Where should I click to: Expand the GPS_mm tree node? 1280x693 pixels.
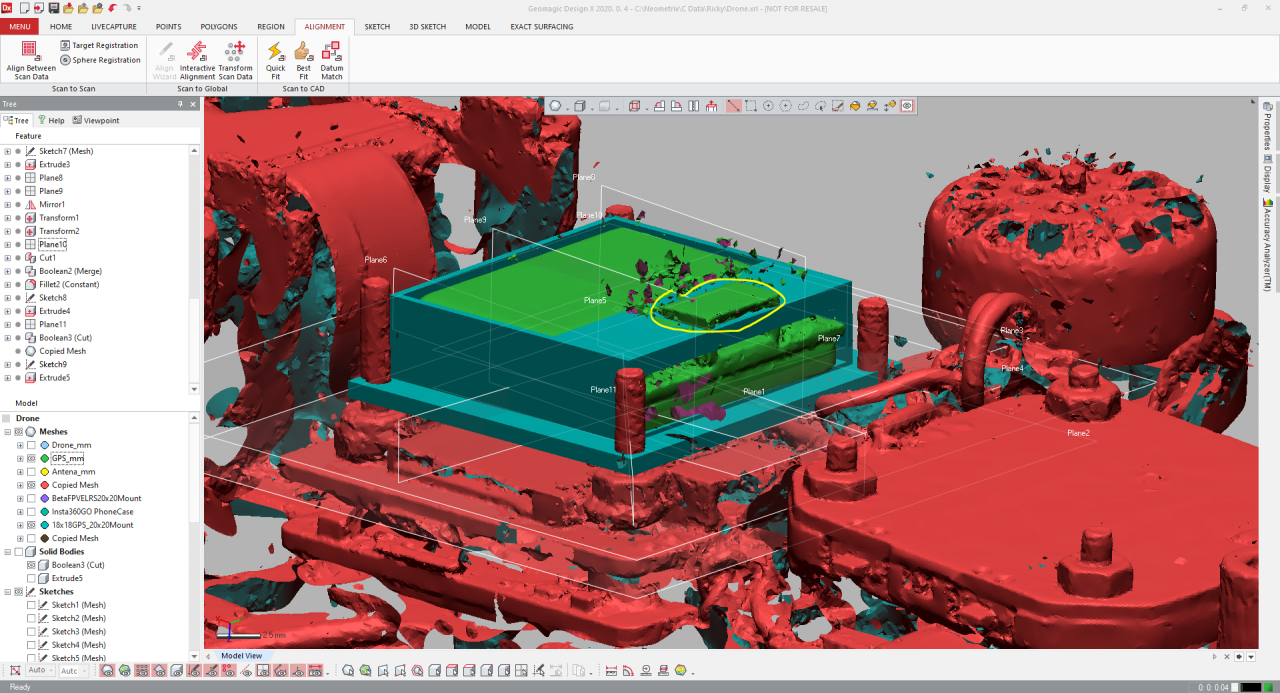coord(20,458)
